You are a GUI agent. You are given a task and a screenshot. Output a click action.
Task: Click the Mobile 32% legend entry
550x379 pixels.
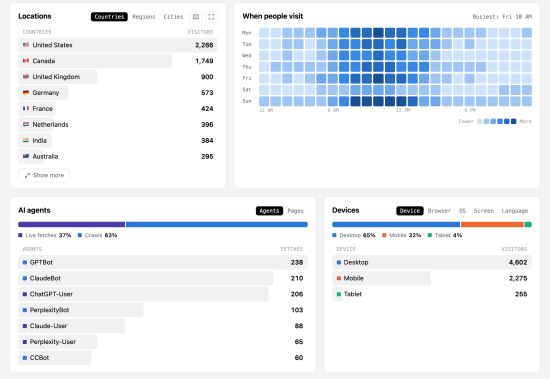(x=402, y=235)
